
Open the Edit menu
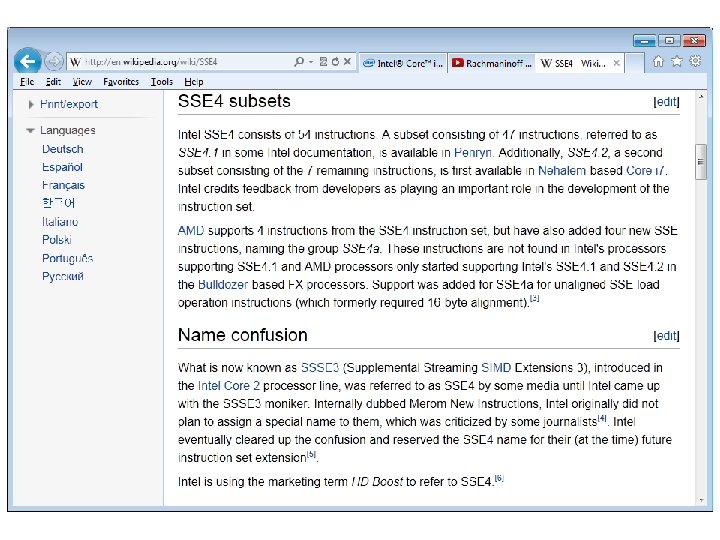(53, 82)
